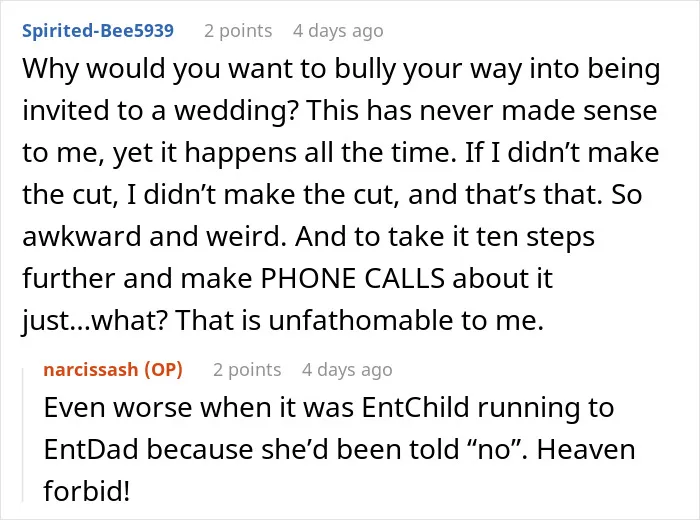Click the phrase awkward and weird
This screenshot has width=700, height=520.
[154, 236]
